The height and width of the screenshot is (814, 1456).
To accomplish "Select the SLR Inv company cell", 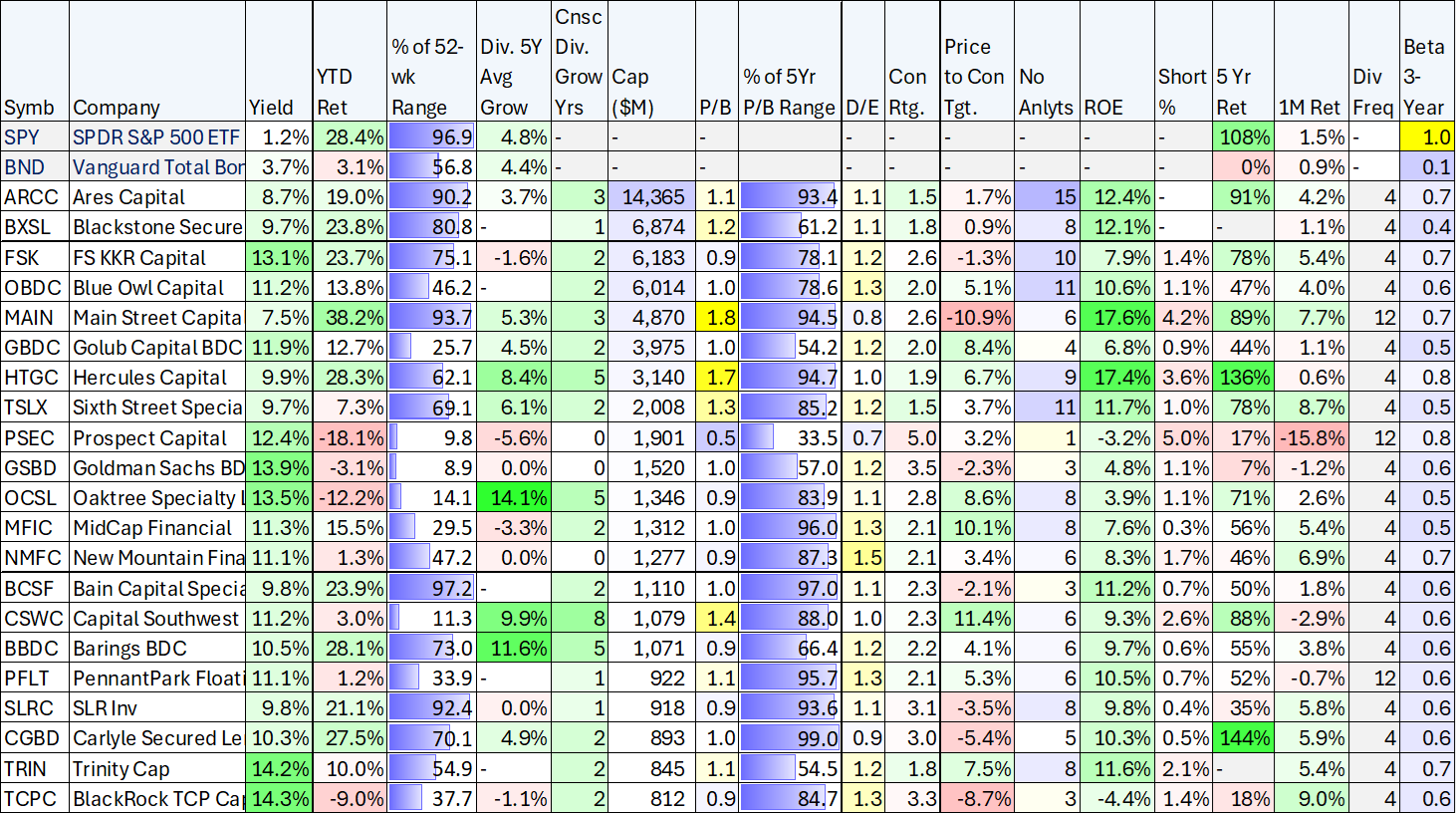I will (157, 707).
